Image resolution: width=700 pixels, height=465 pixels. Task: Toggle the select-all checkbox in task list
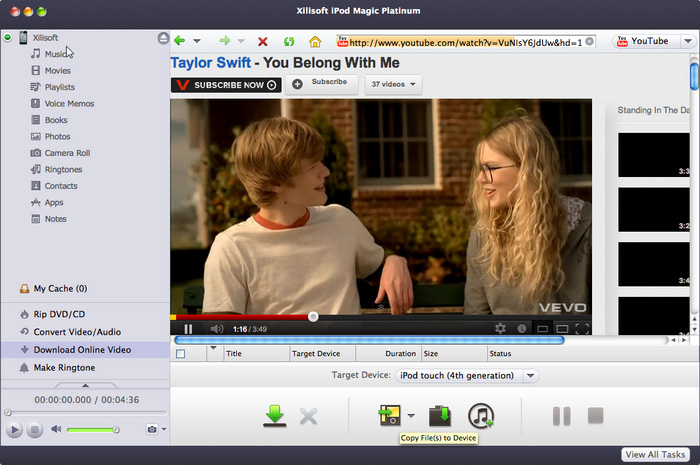pyautogui.click(x=181, y=353)
